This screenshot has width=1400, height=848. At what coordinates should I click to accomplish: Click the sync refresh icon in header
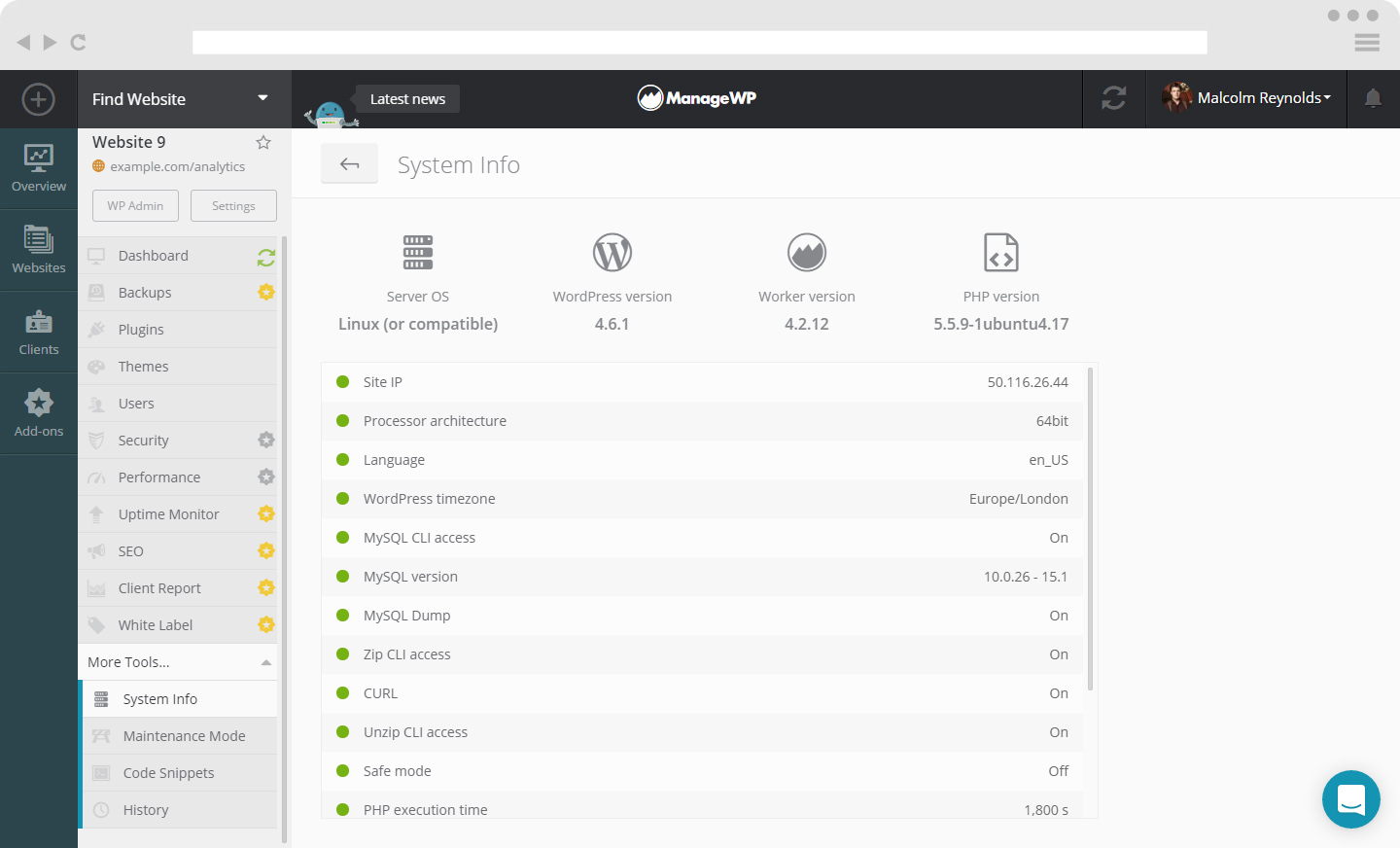coord(1114,98)
